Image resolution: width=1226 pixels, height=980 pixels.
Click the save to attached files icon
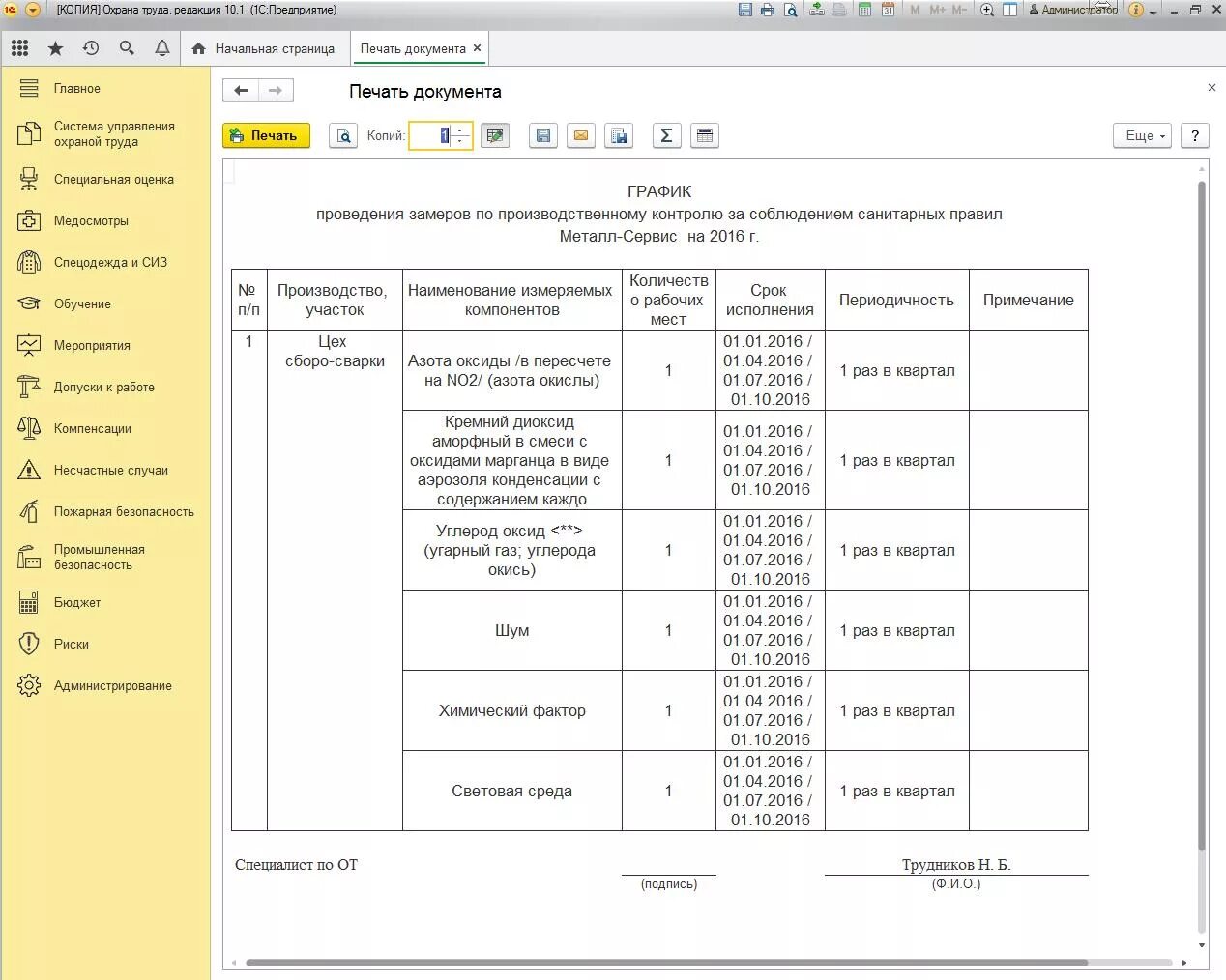(x=619, y=136)
